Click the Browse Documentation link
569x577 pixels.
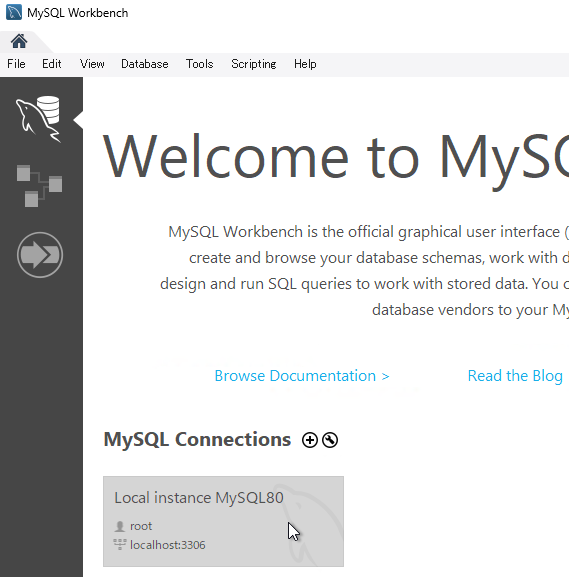tap(302, 376)
